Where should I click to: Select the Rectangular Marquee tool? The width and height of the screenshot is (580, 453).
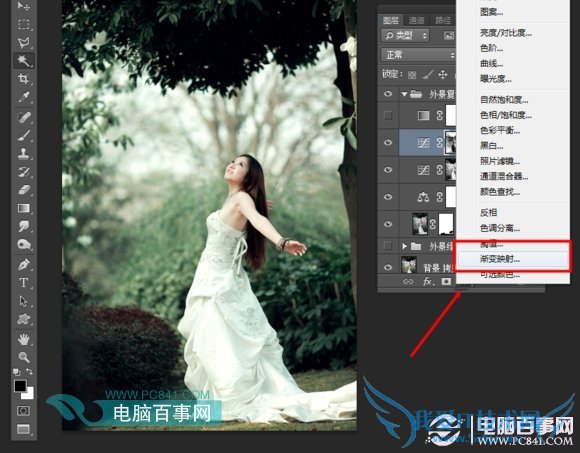coord(24,24)
